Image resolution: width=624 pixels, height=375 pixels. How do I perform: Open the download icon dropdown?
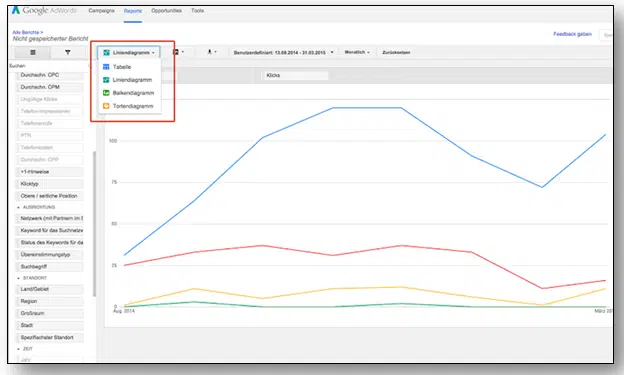(x=212, y=52)
